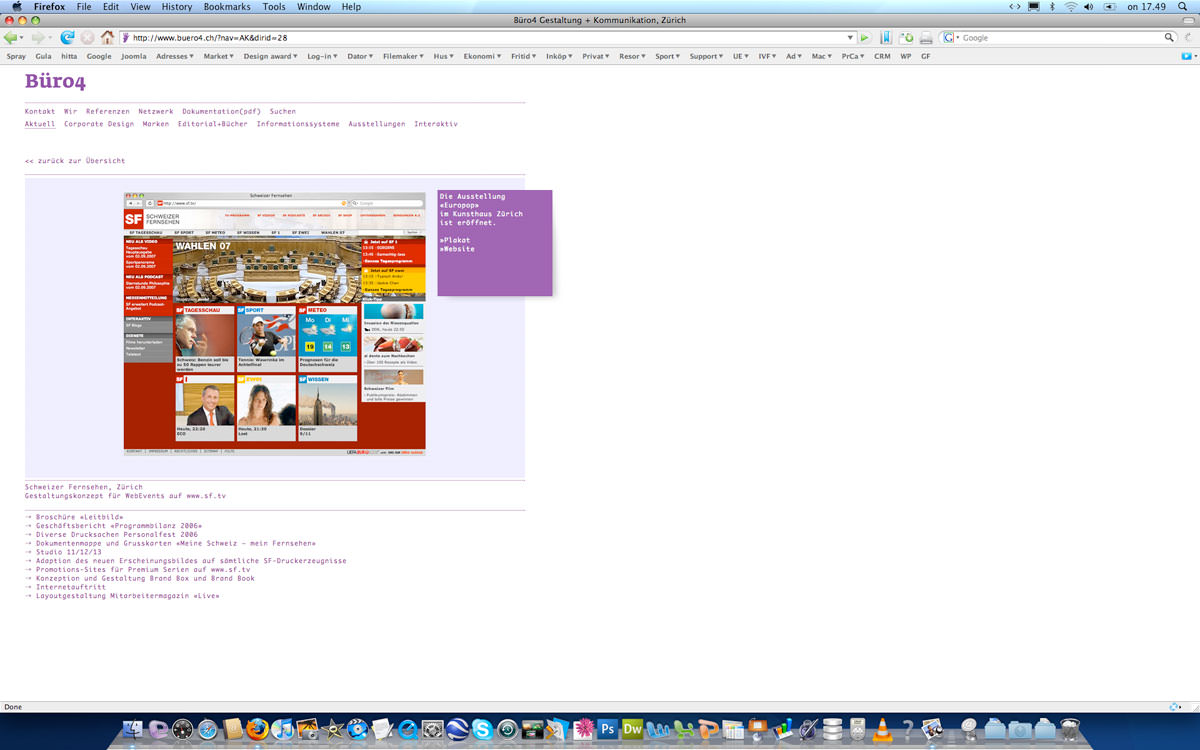Open the Plakat link in purple box
This screenshot has width=1200, height=750.
[455, 240]
